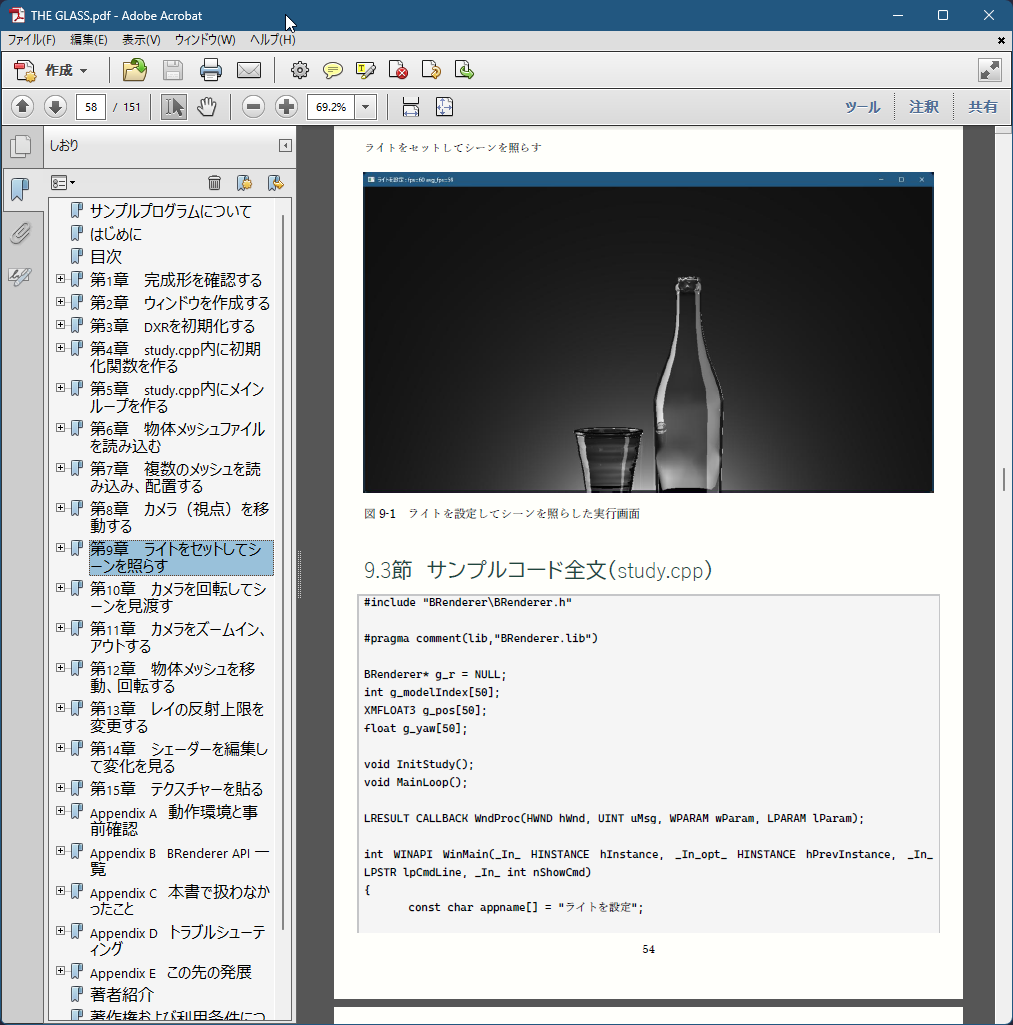Click the email envelope icon
The width and height of the screenshot is (1013, 1025).
point(248,70)
